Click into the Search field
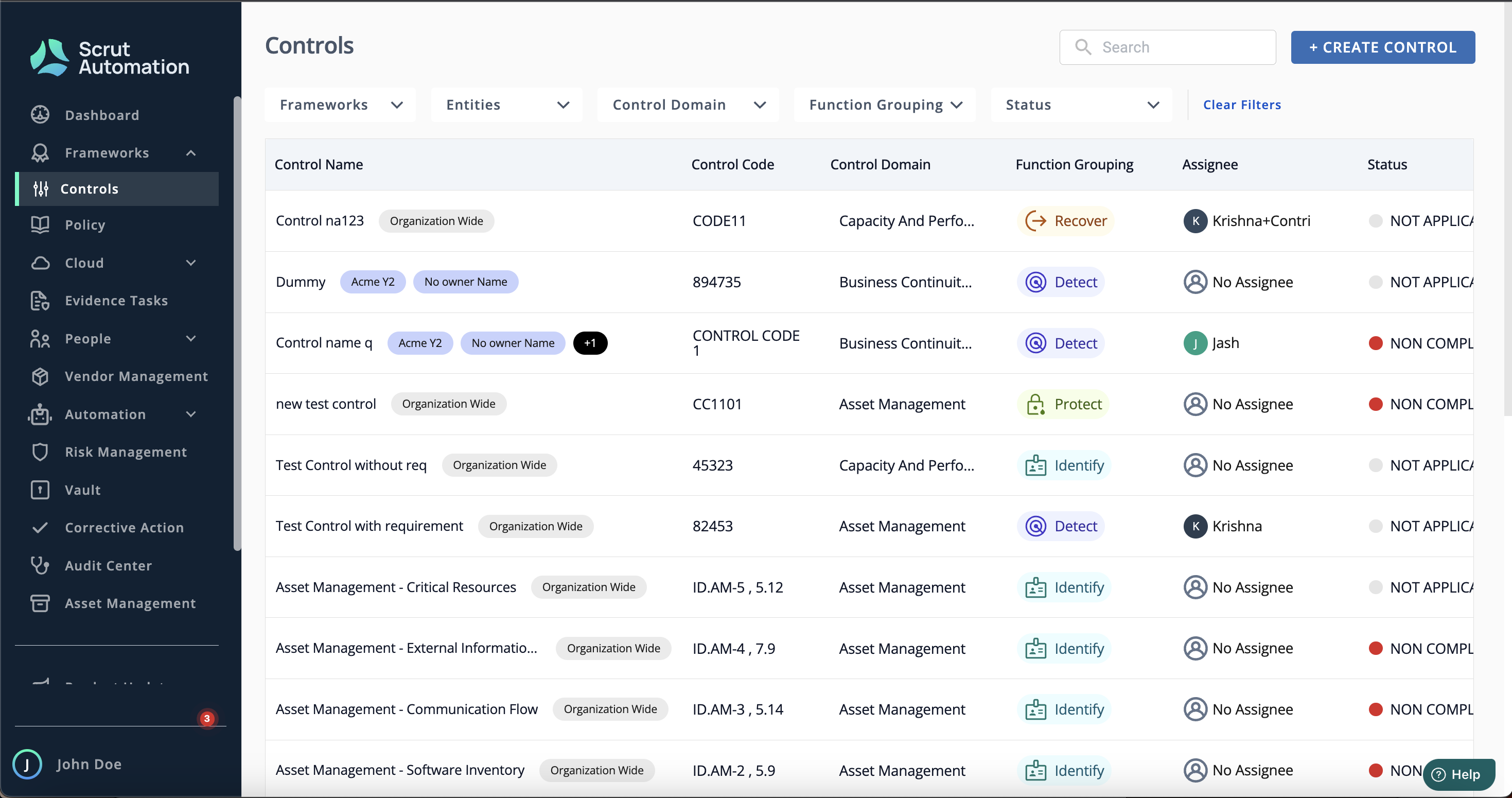The width and height of the screenshot is (1512, 798). [1167, 47]
